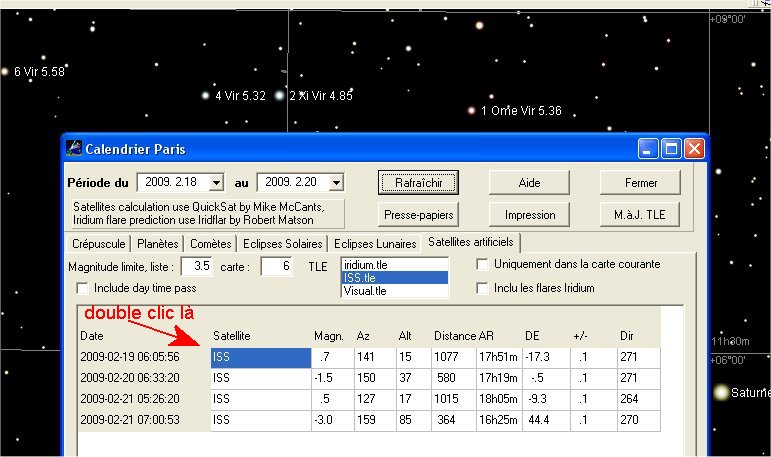Click magnitude cell -3.0
The height and width of the screenshot is (457, 771).
click(332, 420)
